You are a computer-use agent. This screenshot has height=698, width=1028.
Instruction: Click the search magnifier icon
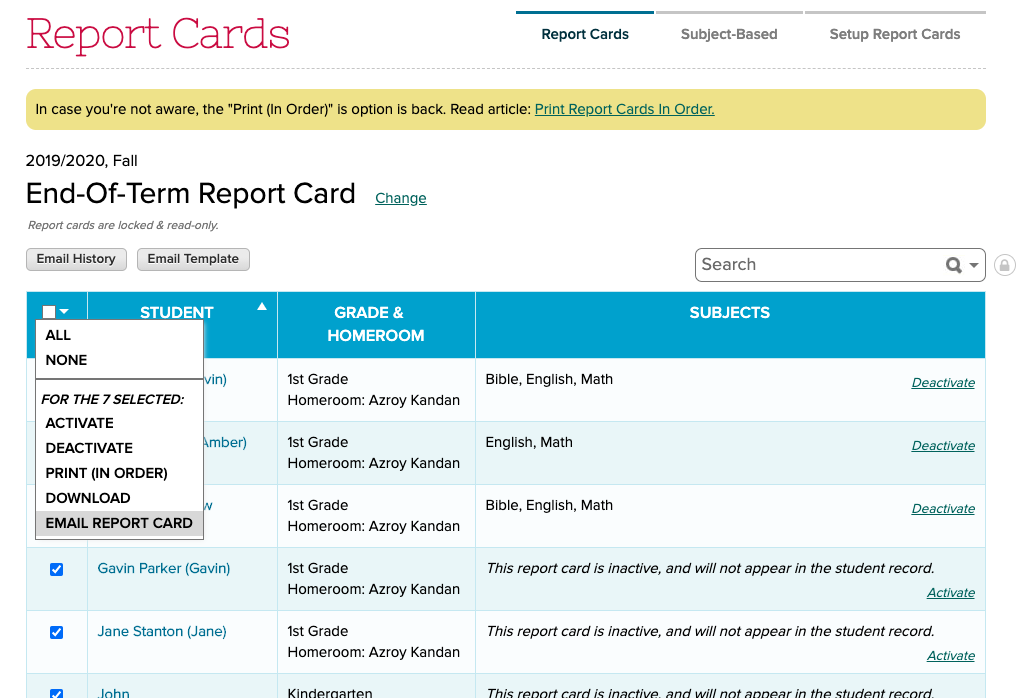click(x=953, y=265)
